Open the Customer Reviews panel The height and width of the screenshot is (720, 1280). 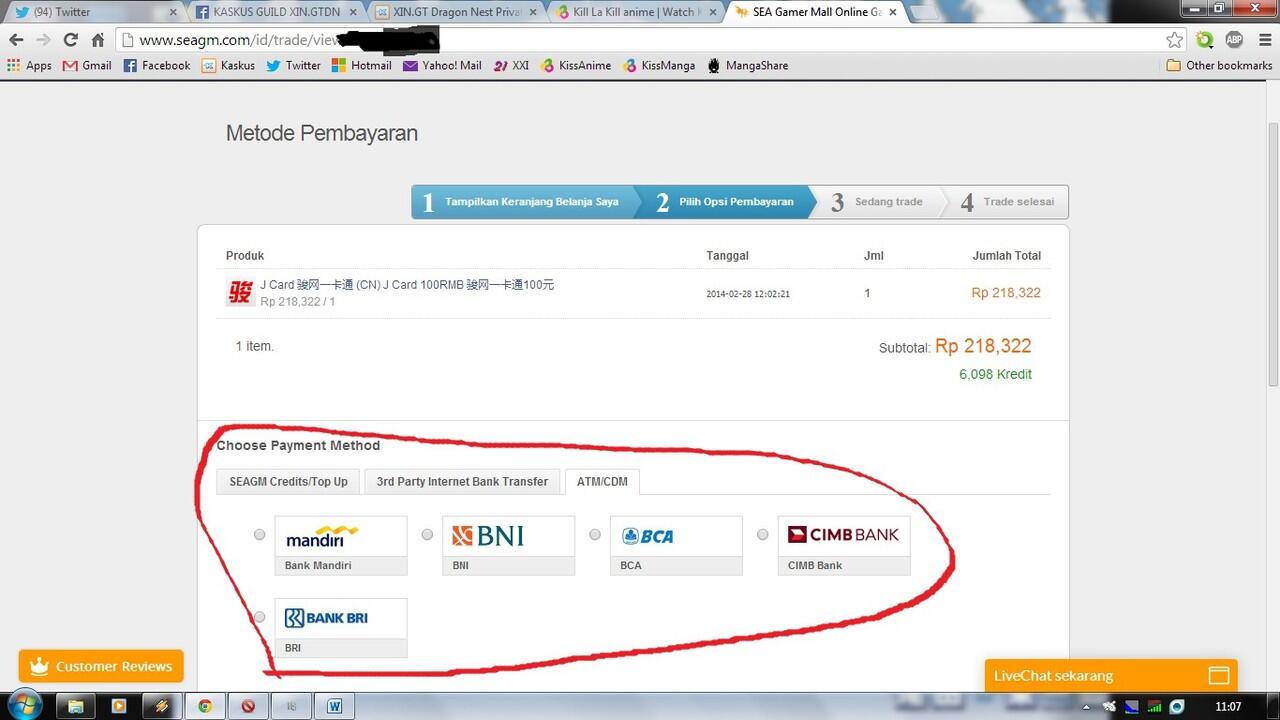pos(100,666)
